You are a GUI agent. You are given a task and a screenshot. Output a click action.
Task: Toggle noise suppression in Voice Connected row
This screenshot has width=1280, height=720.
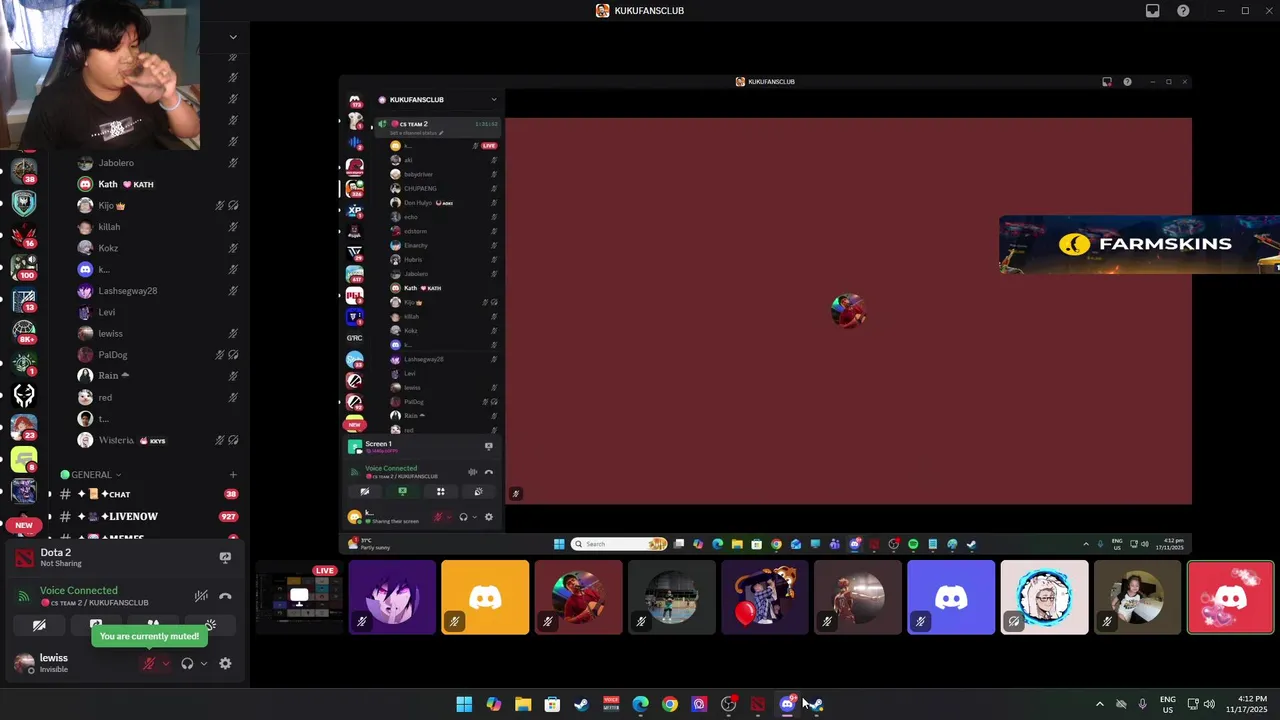(201, 596)
